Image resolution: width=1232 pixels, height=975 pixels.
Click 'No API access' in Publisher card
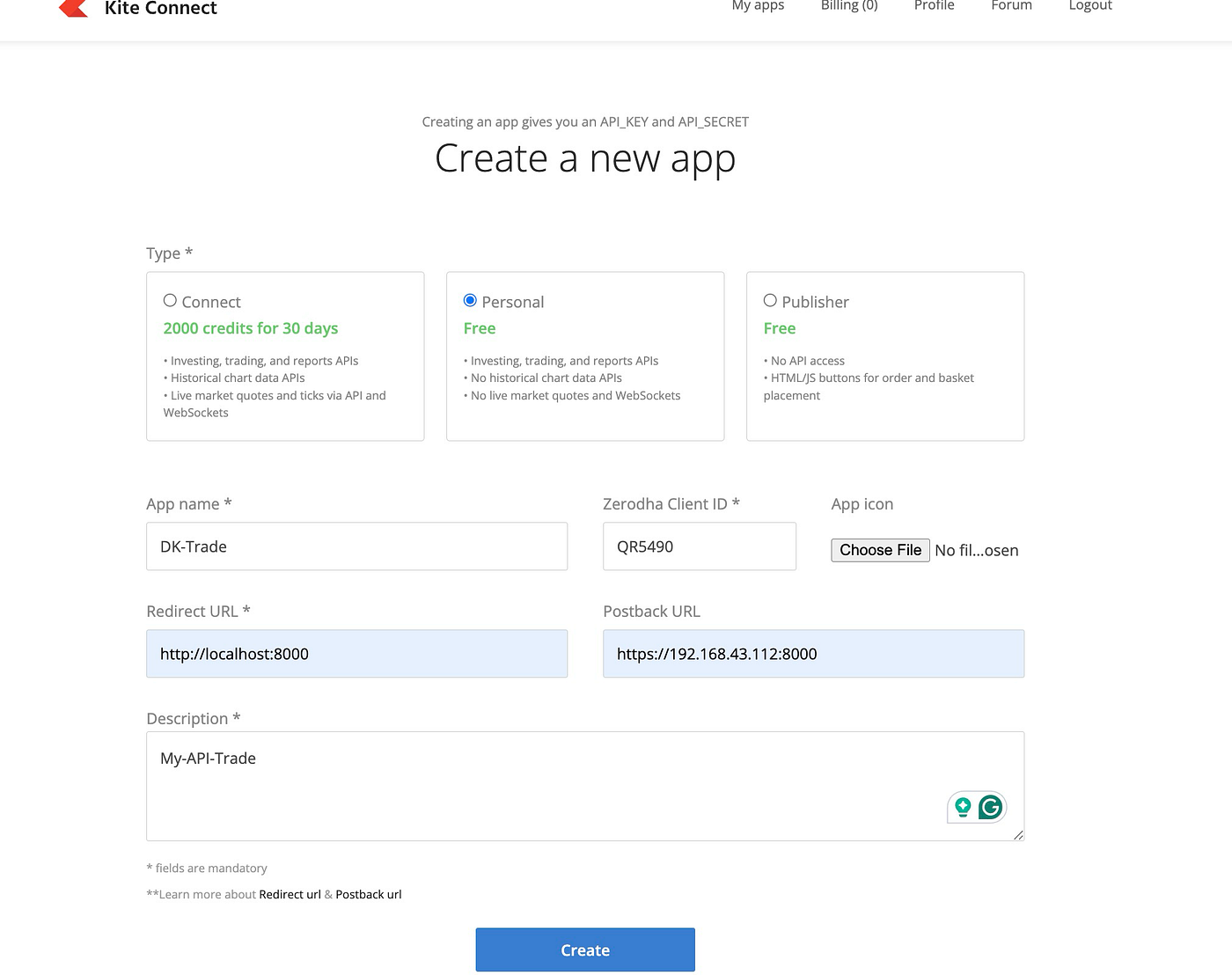click(x=807, y=361)
